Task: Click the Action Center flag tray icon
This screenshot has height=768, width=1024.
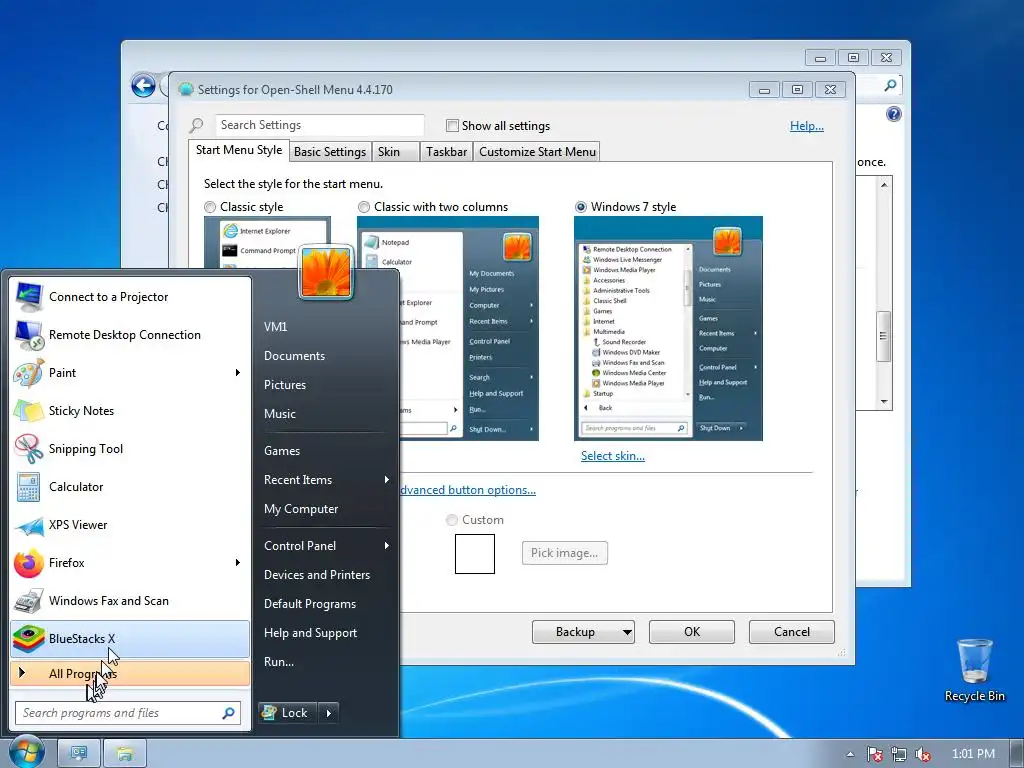Action: 874,754
